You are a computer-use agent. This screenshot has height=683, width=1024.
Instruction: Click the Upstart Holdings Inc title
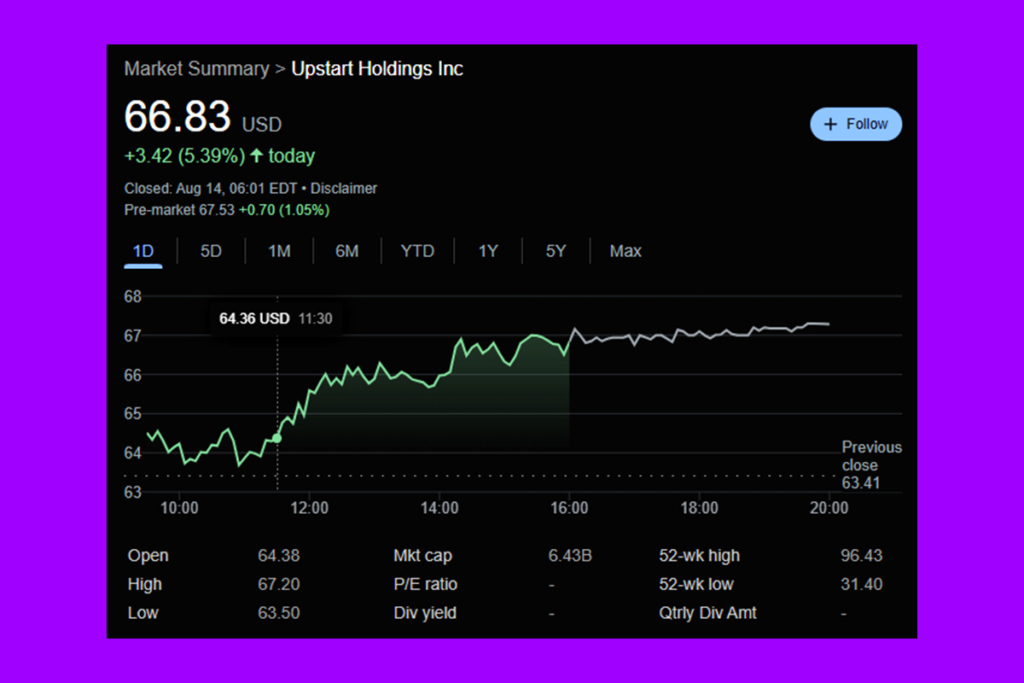pos(377,69)
